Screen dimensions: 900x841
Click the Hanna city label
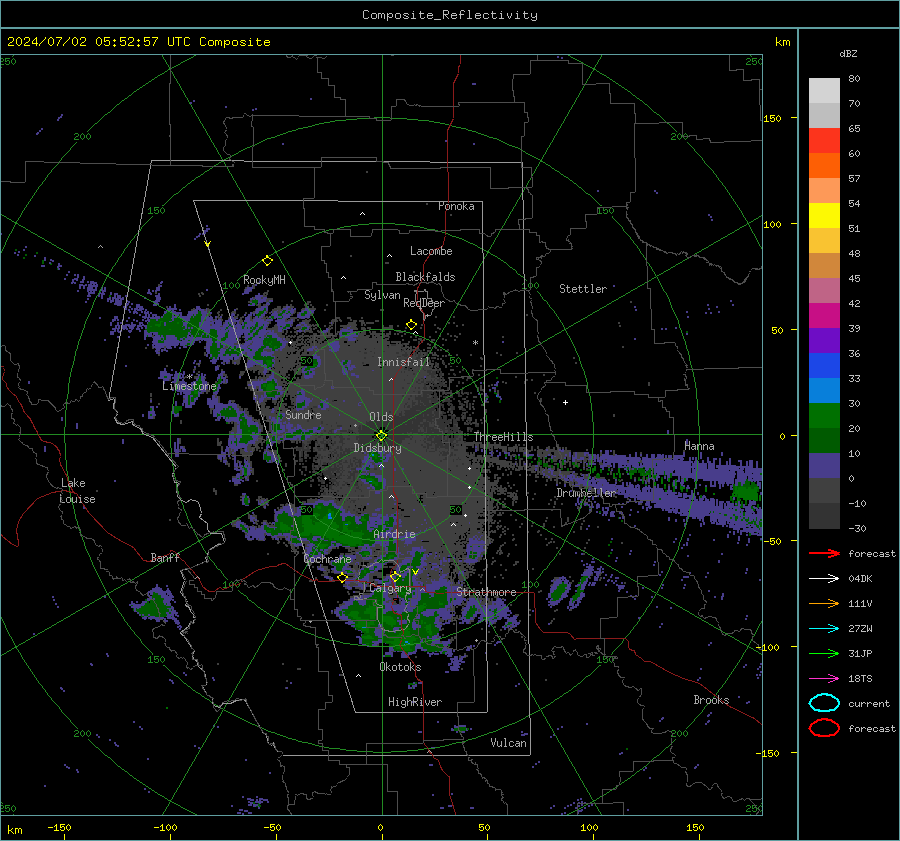[699, 446]
